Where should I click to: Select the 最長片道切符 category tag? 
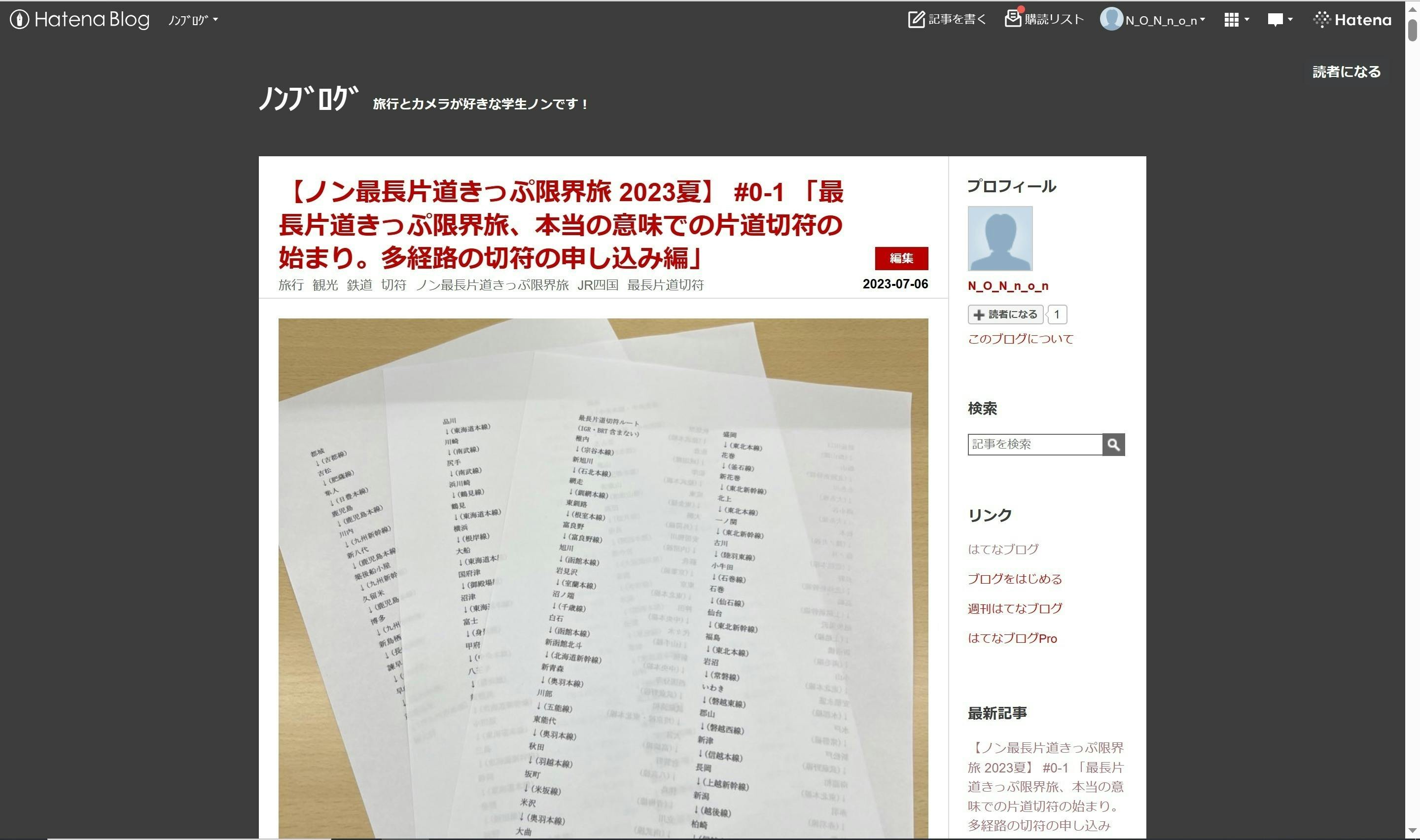click(x=665, y=285)
